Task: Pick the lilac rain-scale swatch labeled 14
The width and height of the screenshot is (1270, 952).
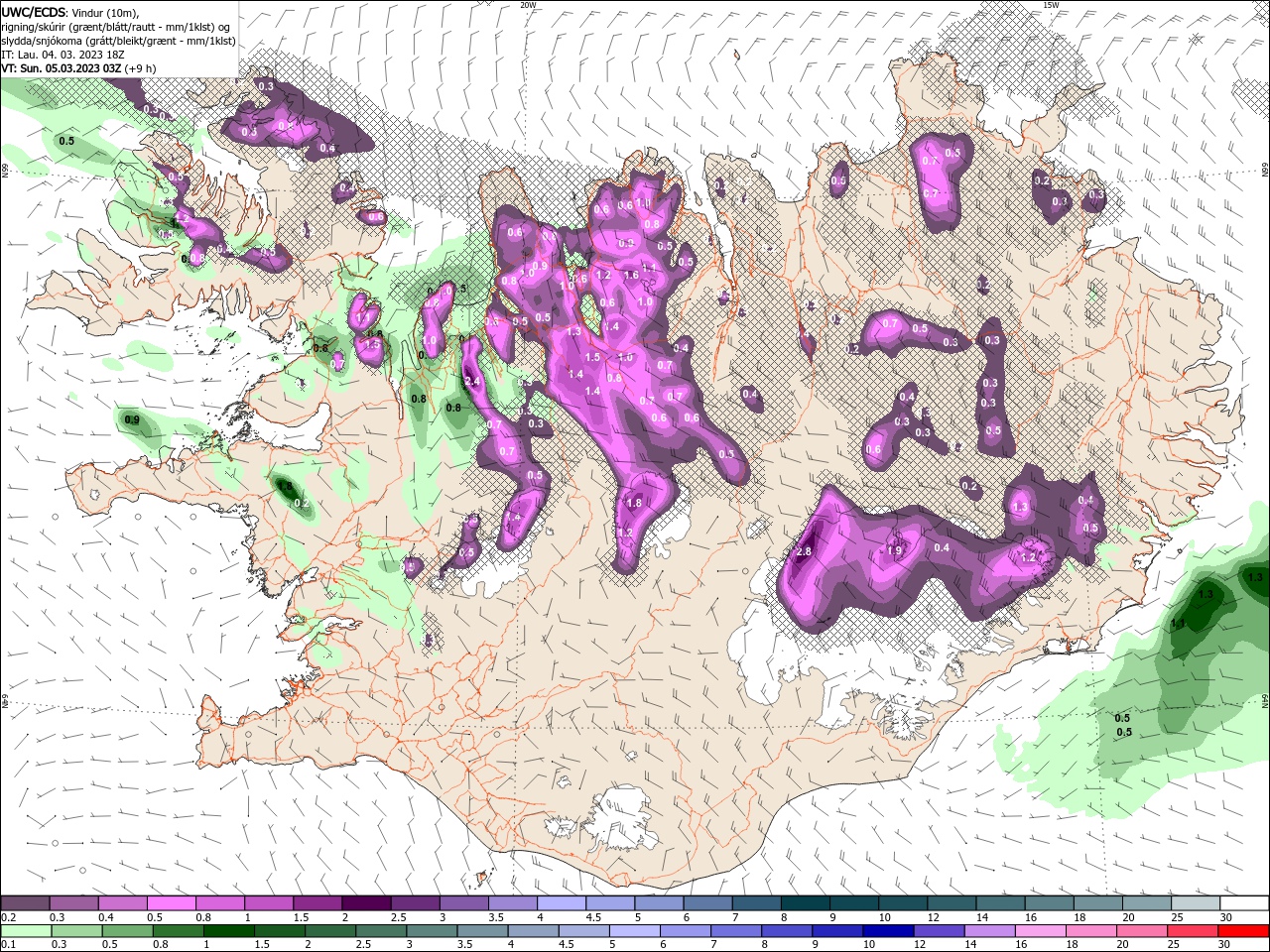Action: coord(989,931)
